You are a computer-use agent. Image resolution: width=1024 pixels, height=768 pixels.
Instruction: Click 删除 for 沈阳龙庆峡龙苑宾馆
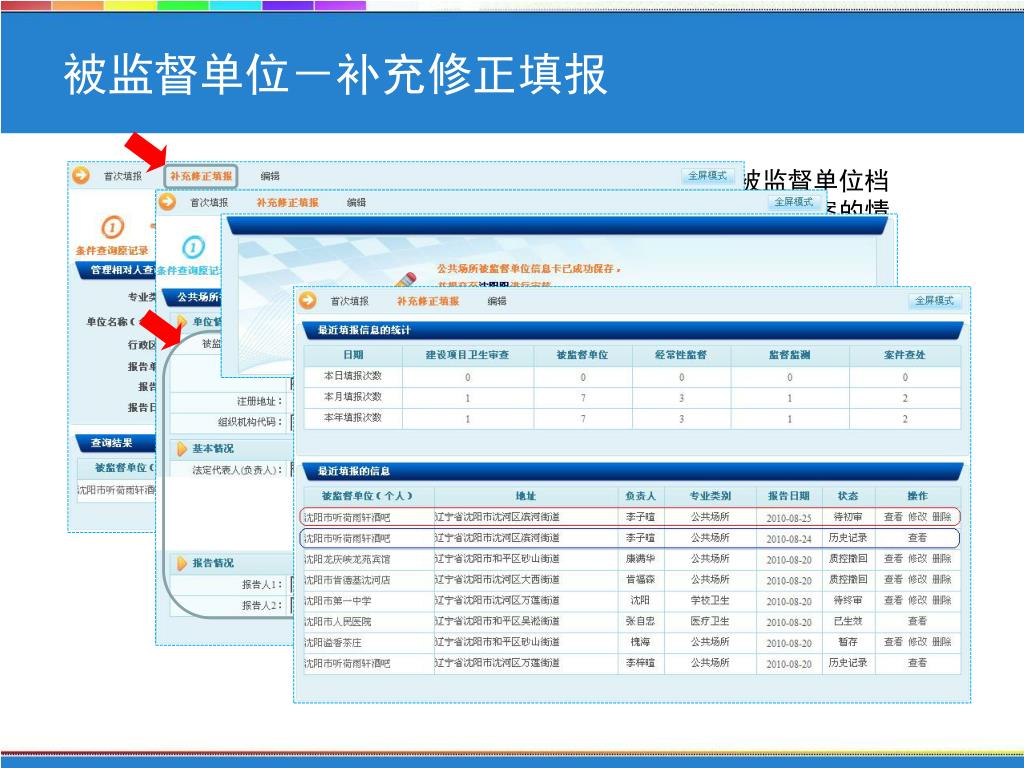pos(942,558)
